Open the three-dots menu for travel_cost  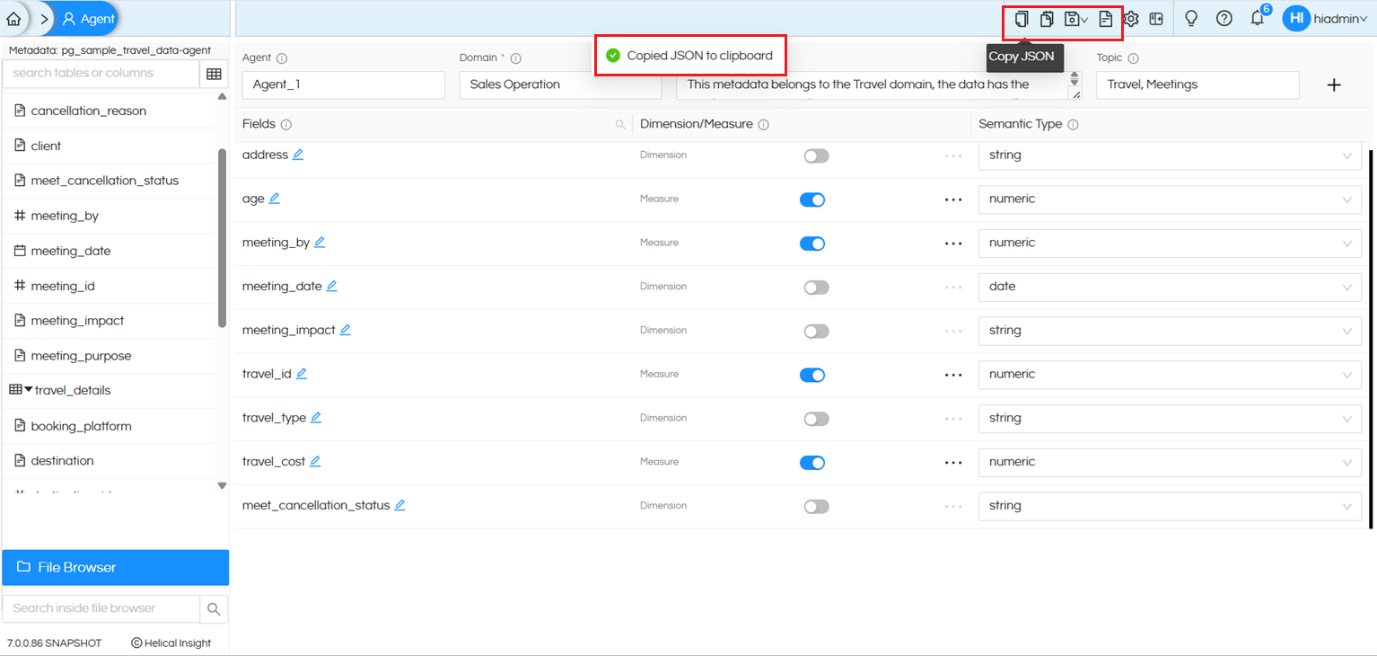(x=953, y=463)
